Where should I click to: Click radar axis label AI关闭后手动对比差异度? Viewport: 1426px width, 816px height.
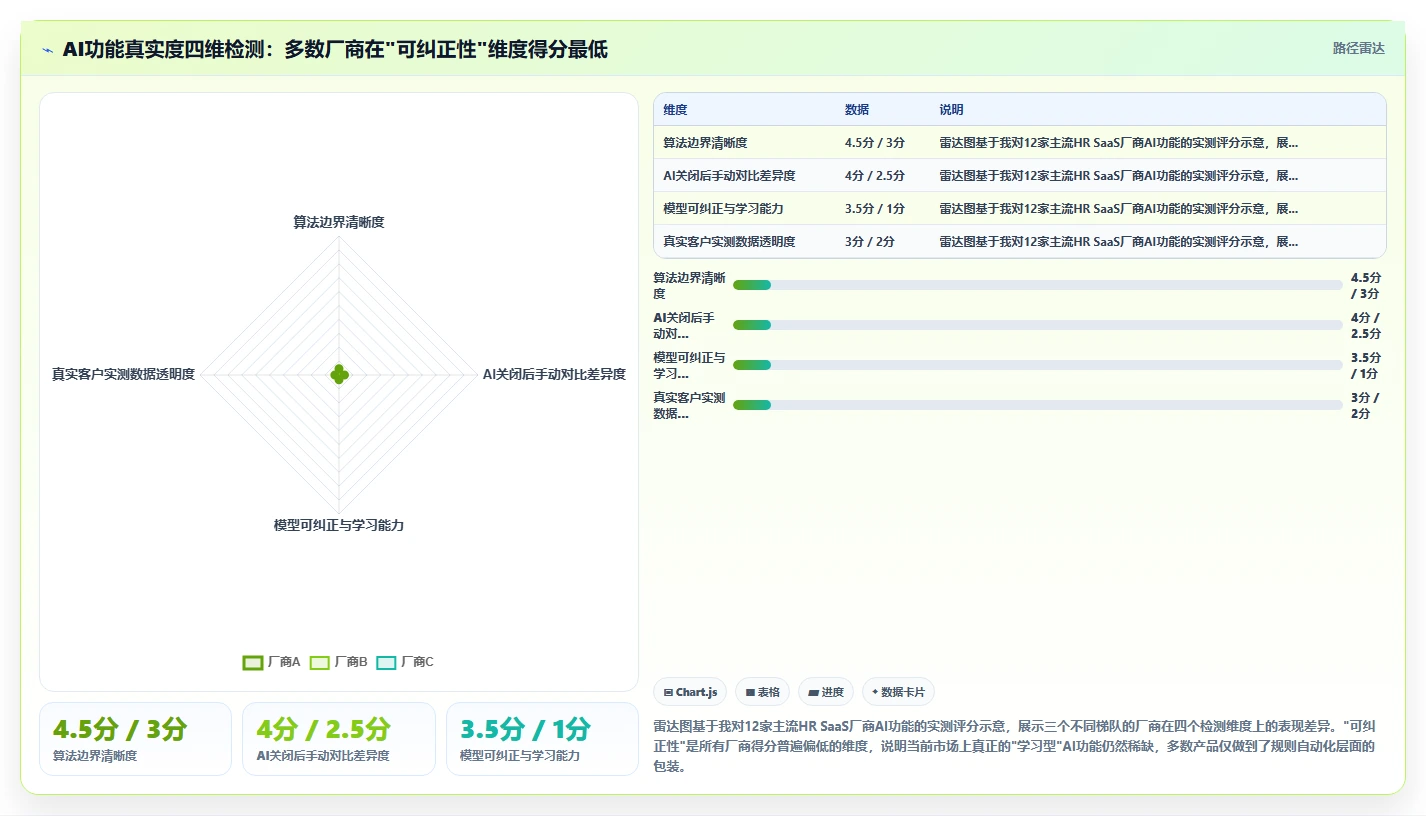pyautogui.click(x=554, y=375)
